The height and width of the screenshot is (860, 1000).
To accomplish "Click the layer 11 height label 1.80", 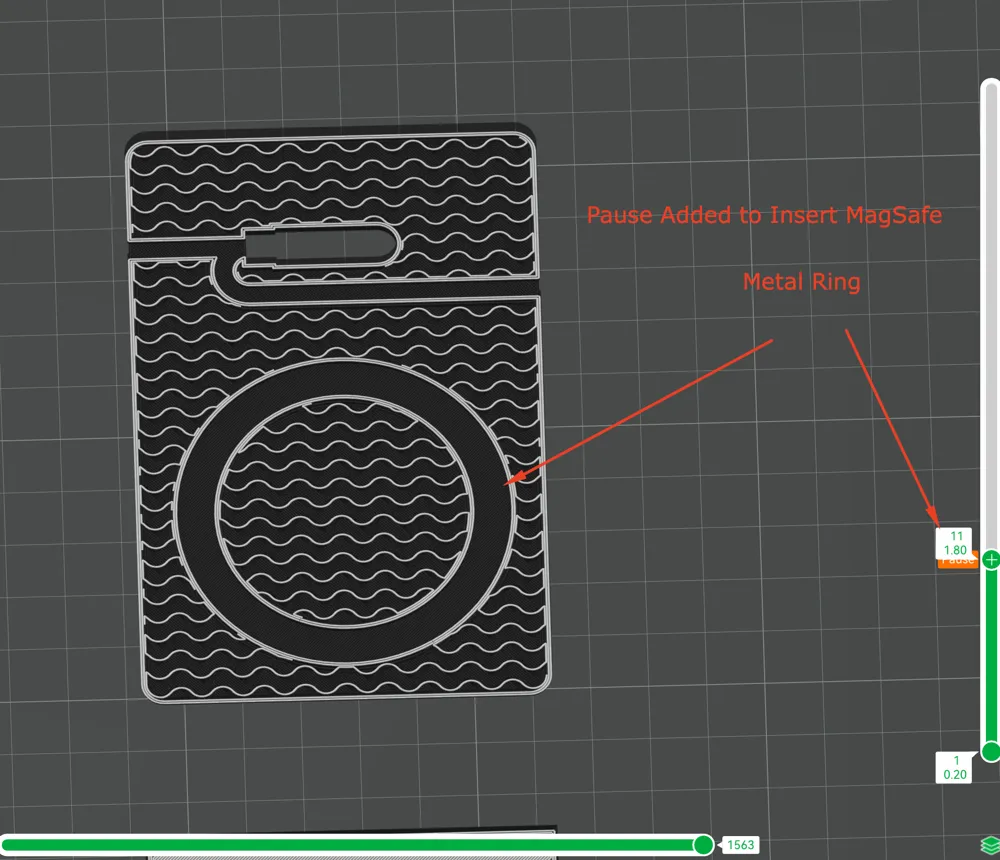I will [955, 550].
